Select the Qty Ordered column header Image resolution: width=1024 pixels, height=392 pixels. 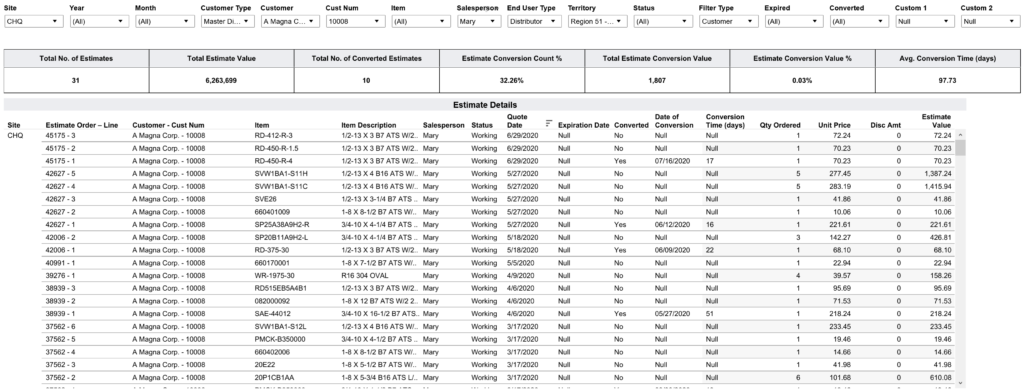(x=780, y=125)
